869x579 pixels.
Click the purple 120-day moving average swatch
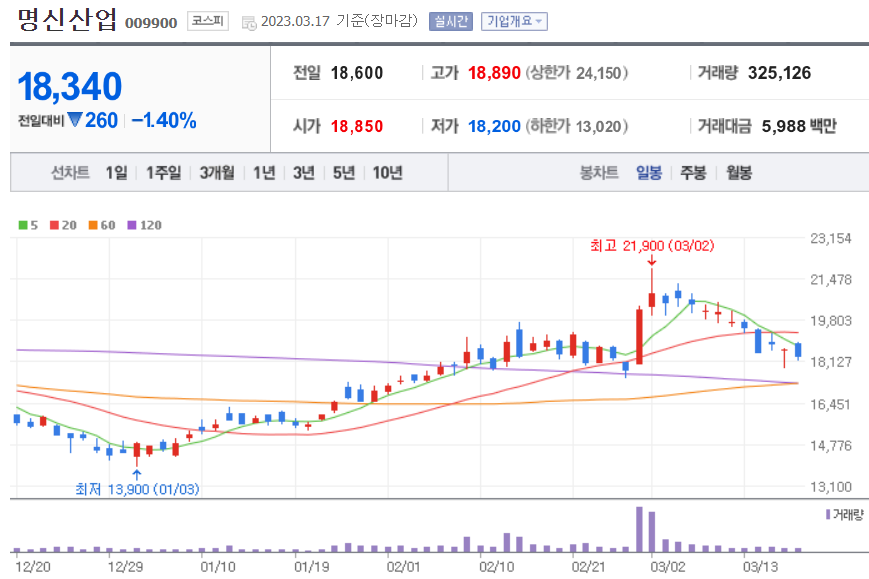[x=132, y=225]
